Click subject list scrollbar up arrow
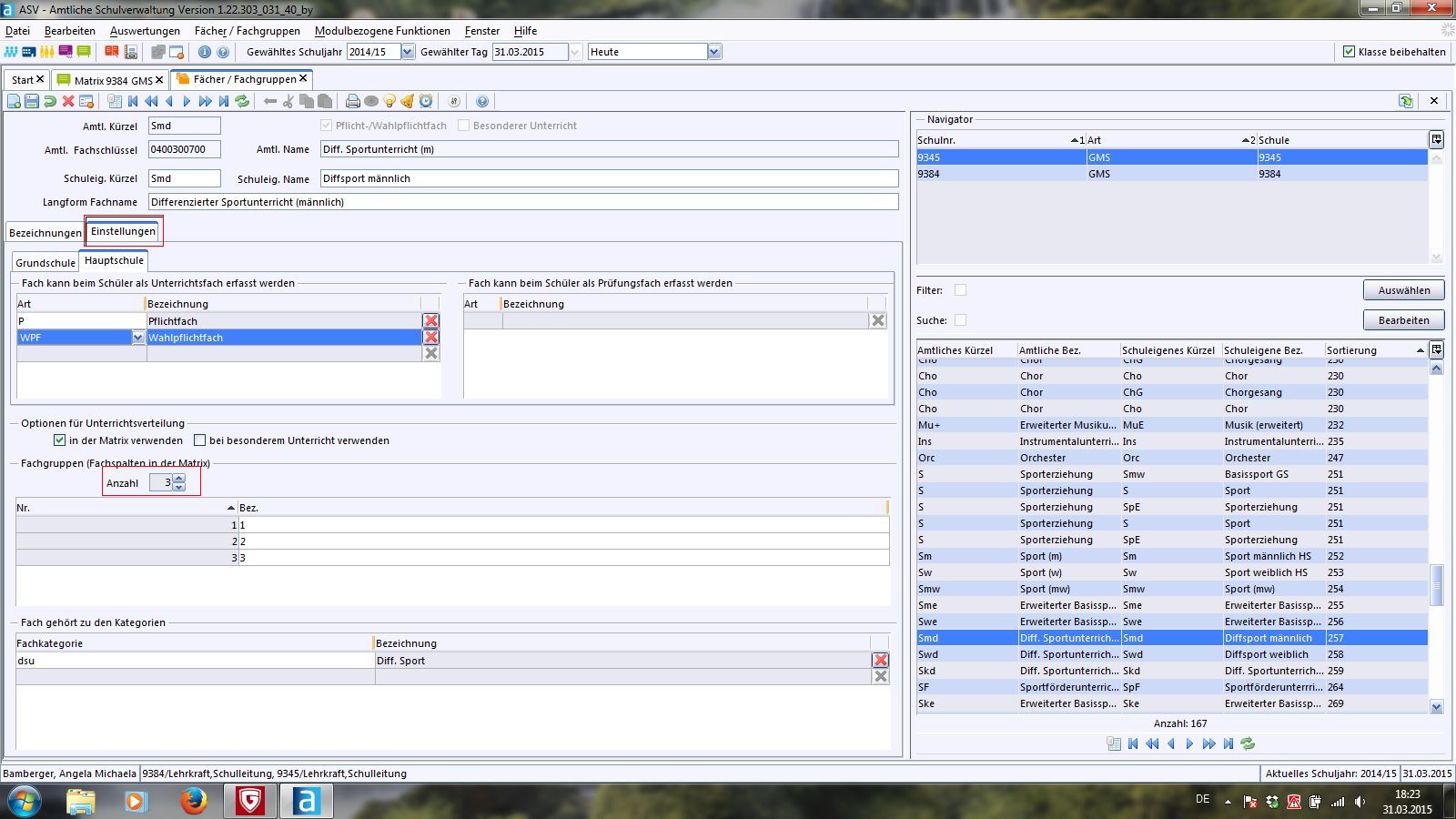The height and width of the screenshot is (819, 1456). [1437, 369]
